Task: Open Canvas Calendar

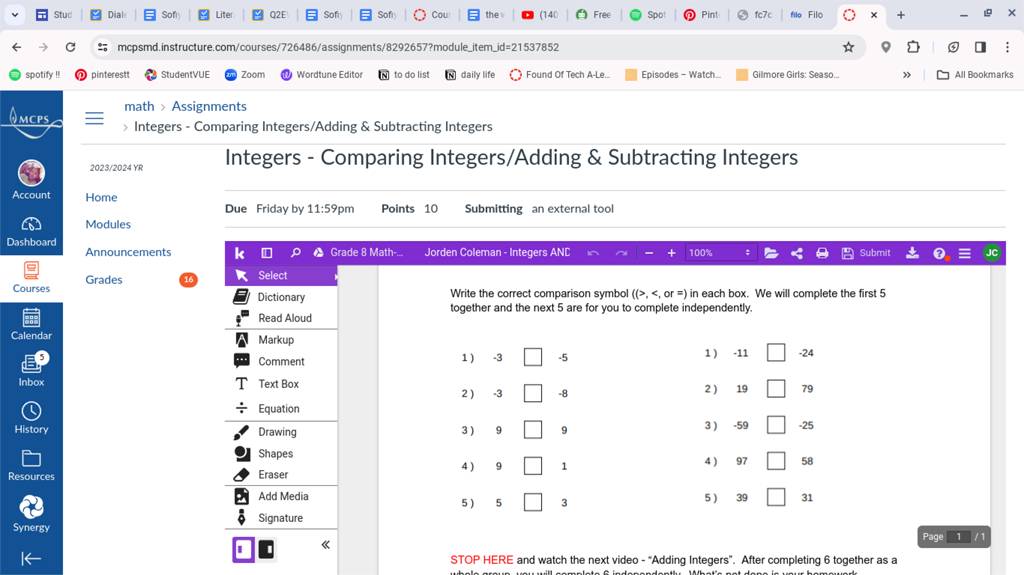Action: click(x=31, y=325)
